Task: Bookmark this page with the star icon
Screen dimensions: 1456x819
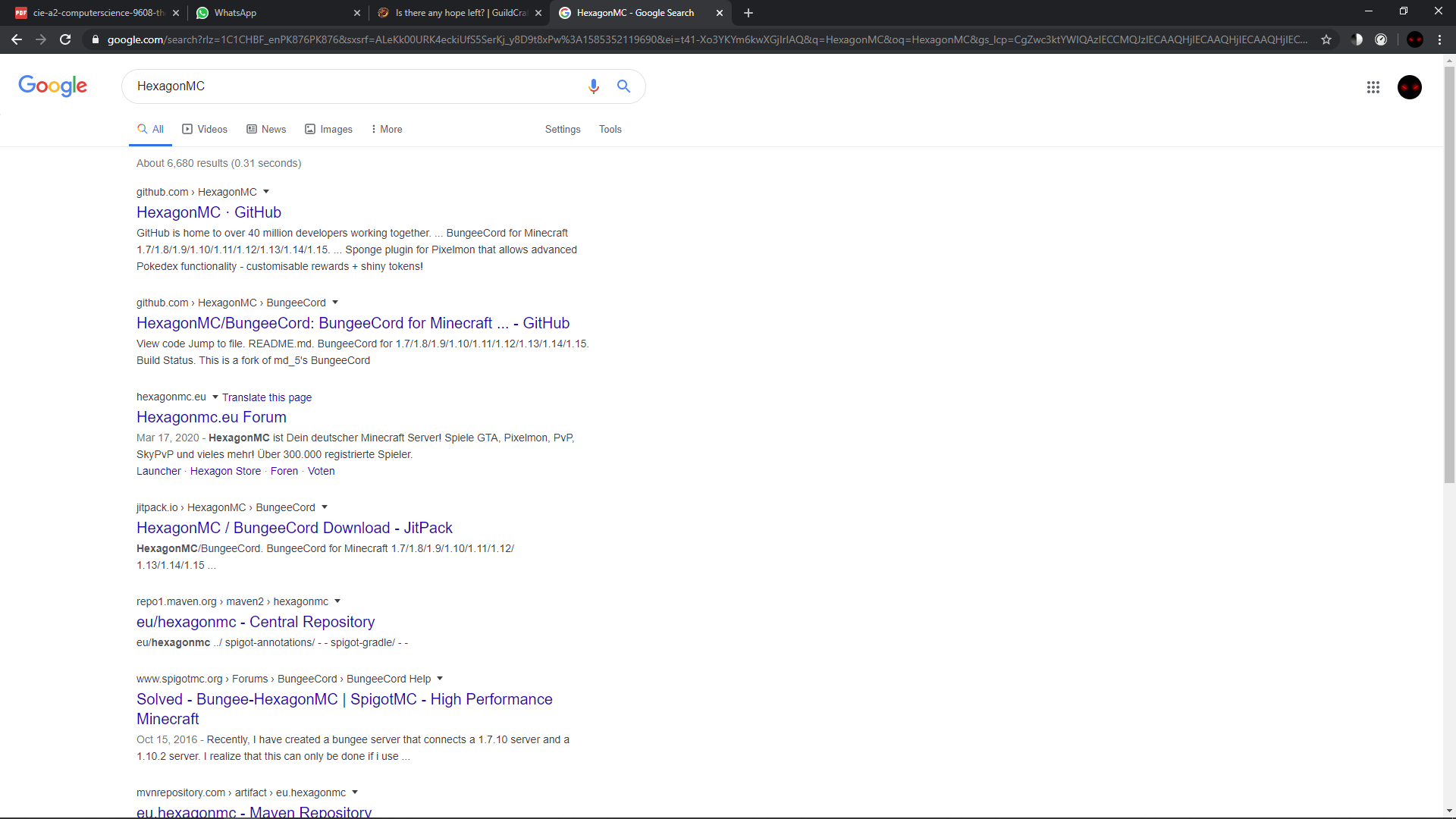Action: point(1326,39)
